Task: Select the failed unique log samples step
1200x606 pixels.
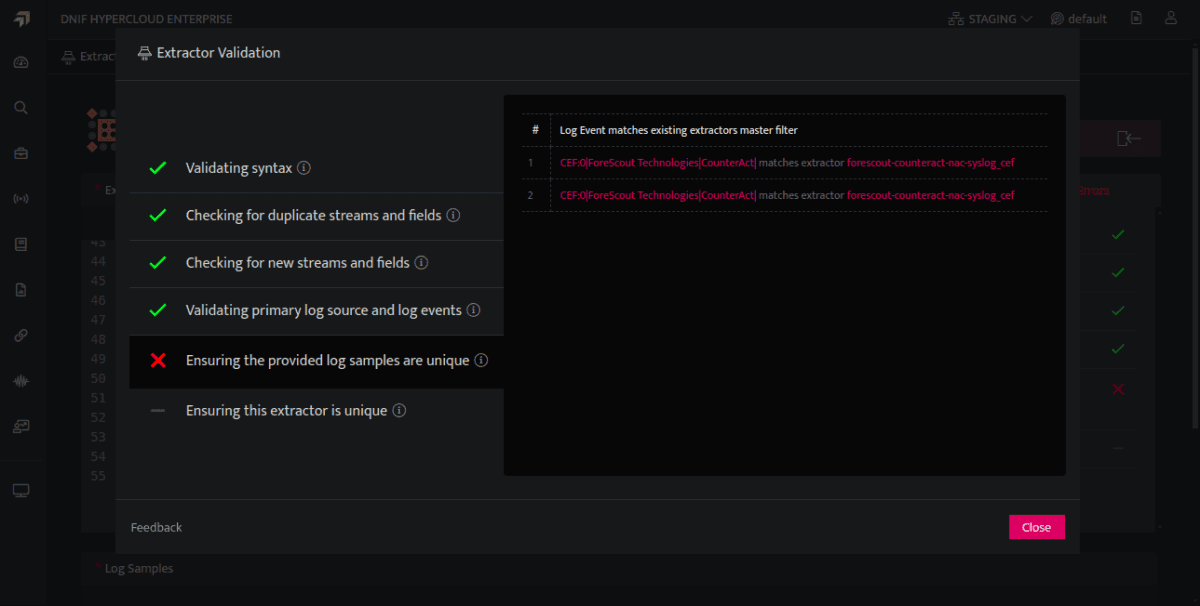Action: coord(316,360)
